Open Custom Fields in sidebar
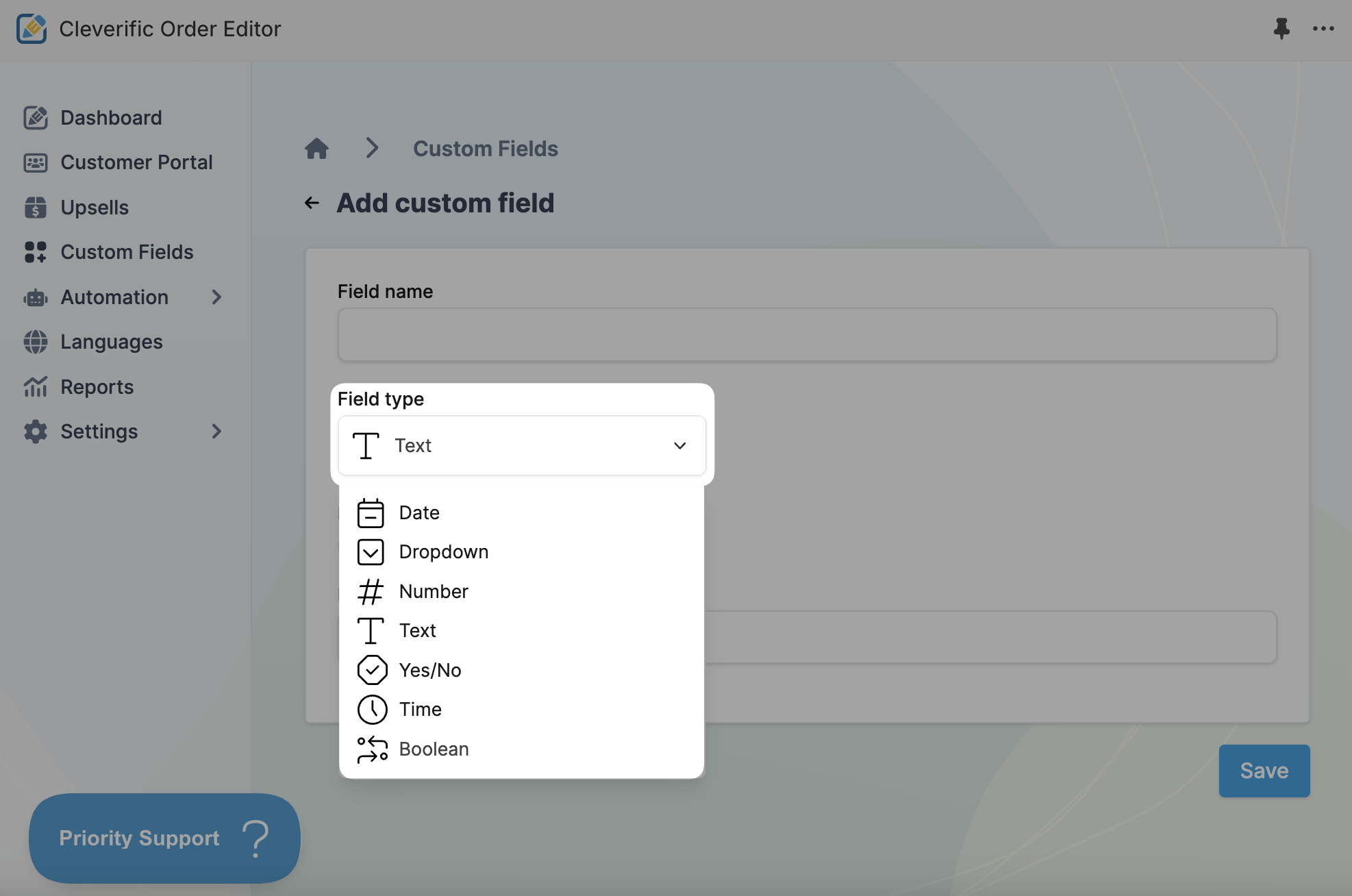The image size is (1352, 896). (x=126, y=252)
